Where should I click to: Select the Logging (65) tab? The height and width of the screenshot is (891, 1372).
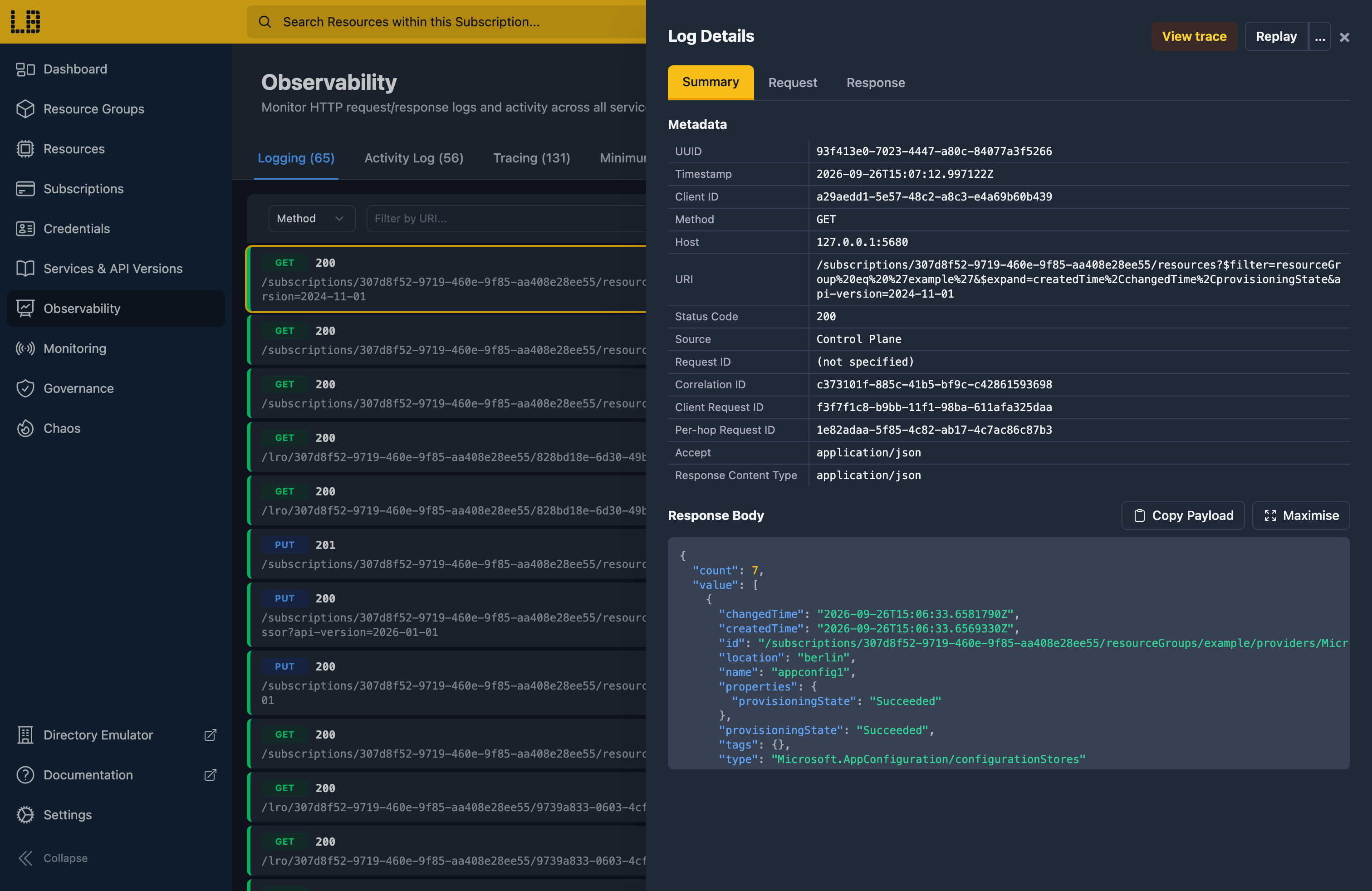(x=296, y=158)
